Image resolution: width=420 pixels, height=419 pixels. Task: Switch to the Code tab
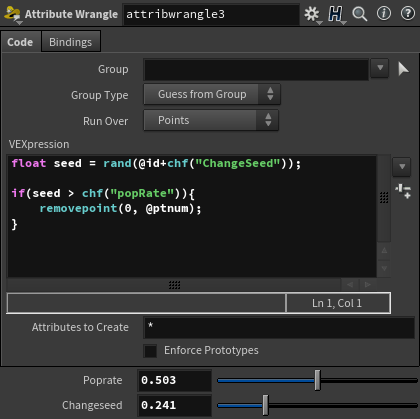coord(20,42)
